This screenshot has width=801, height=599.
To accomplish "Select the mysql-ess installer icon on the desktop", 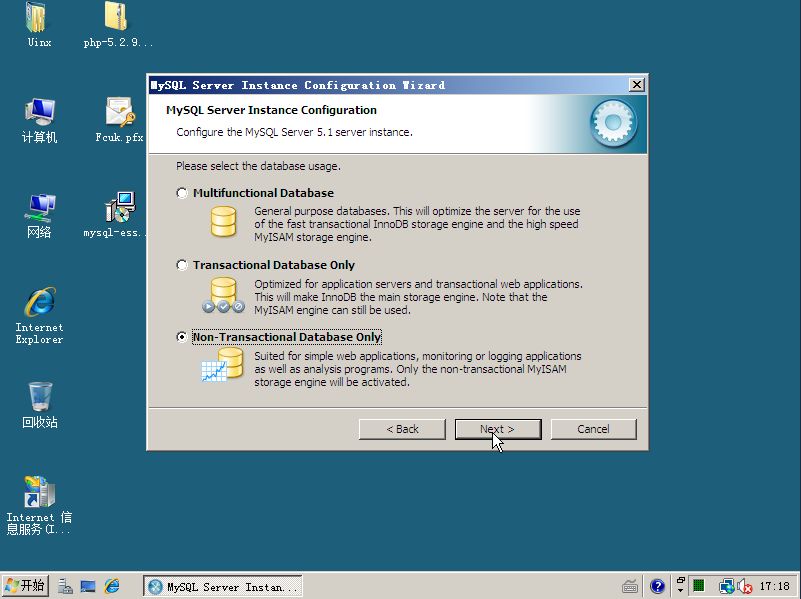I will point(115,215).
